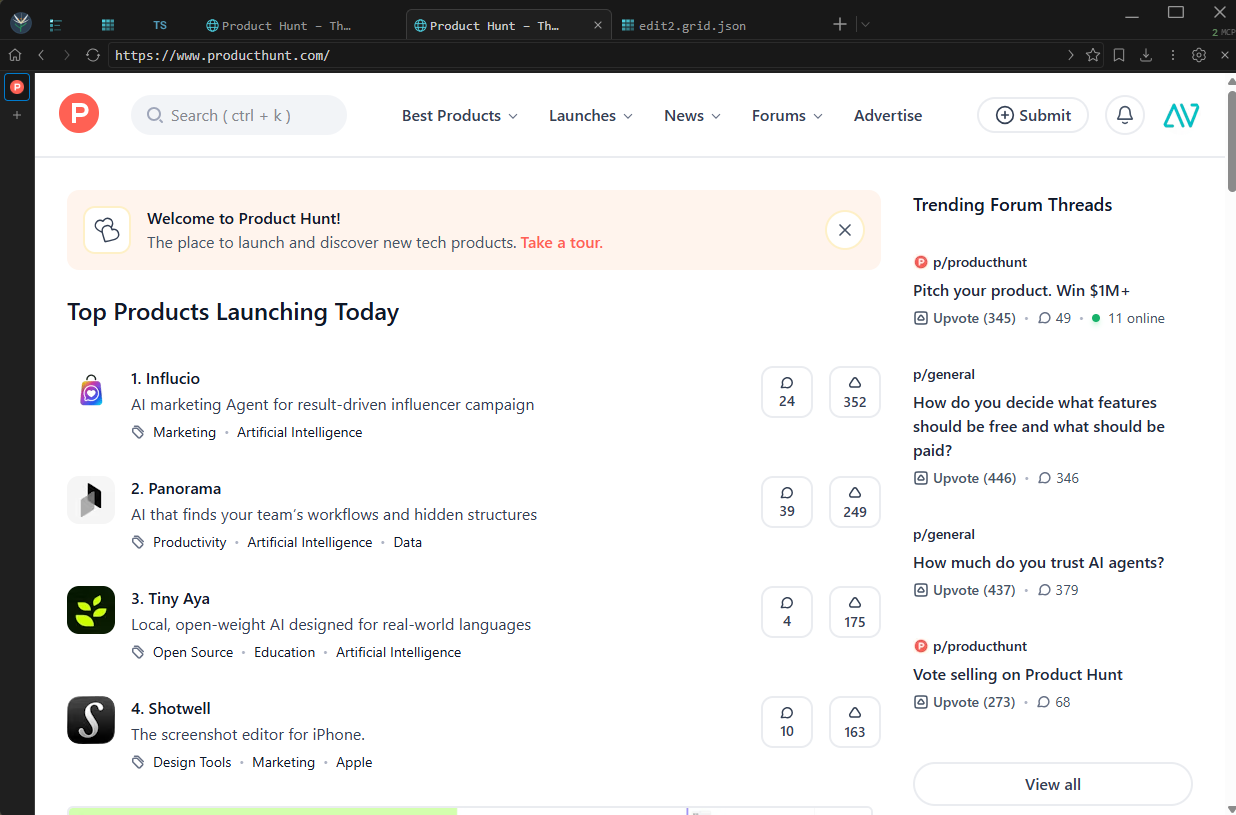Click the Submit button
This screenshot has width=1236, height=815.
click(x=1033, y=115)
